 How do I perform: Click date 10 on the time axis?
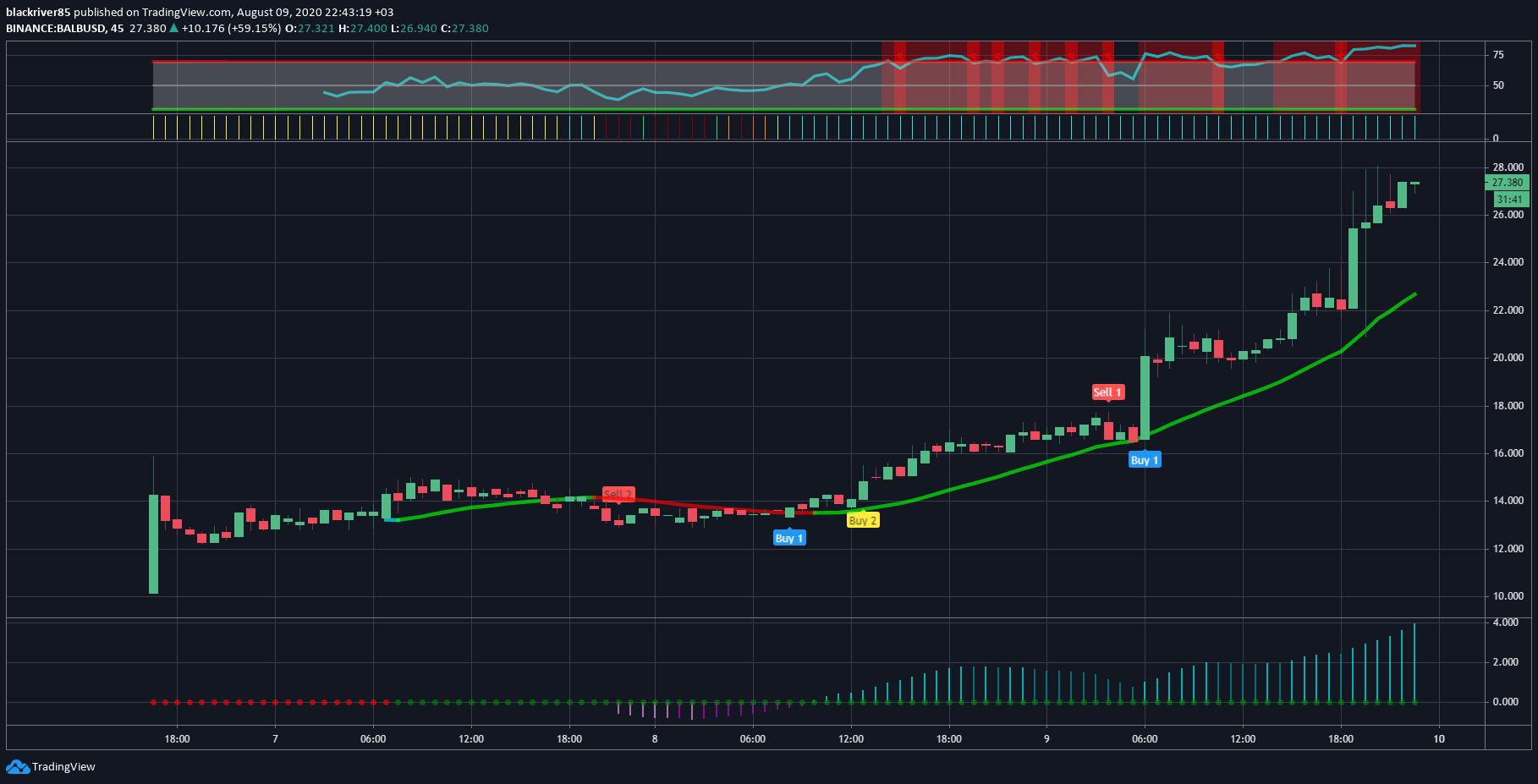(1439, 739)
